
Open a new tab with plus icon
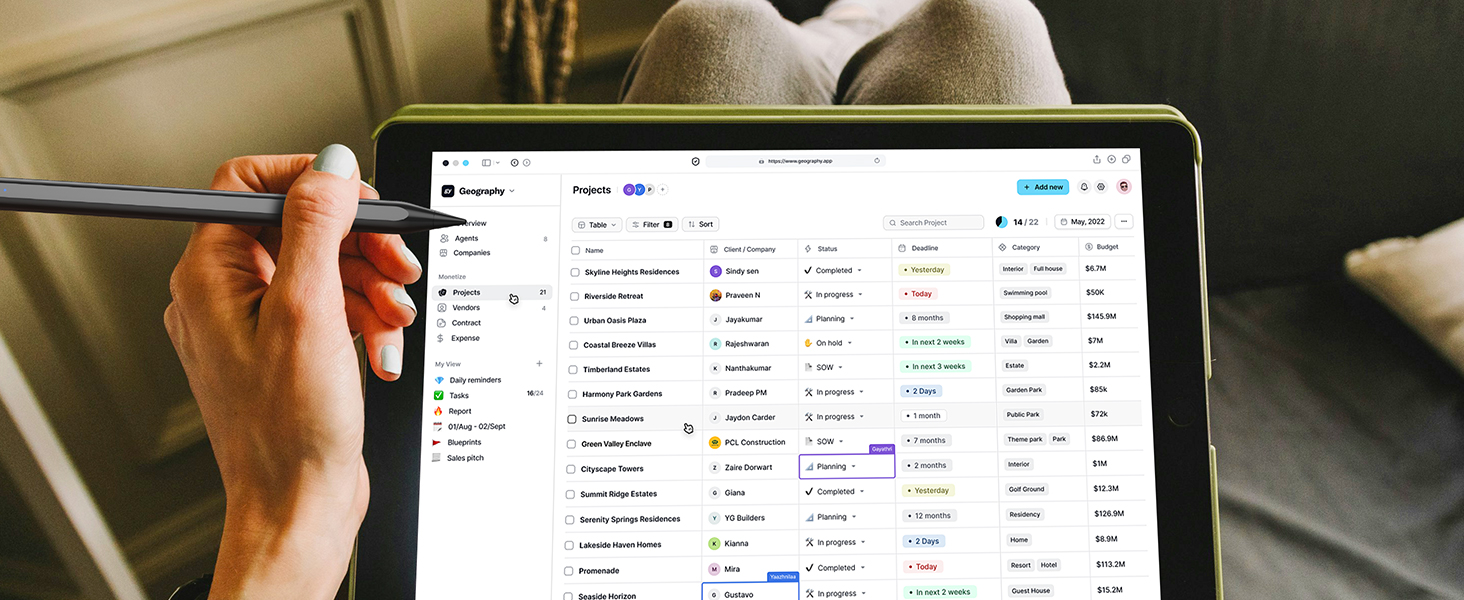pos(1111,159)
